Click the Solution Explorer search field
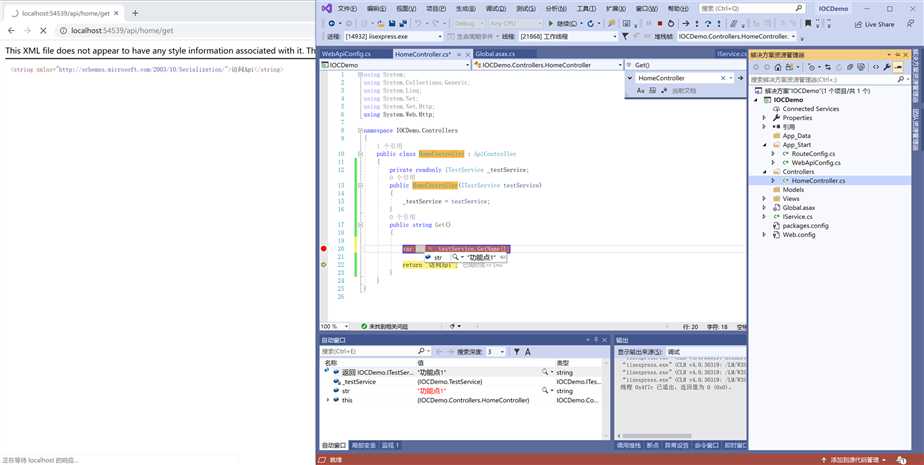Image resolution: width=924 pixels, height=465 pixels. [x=829, y=79]
